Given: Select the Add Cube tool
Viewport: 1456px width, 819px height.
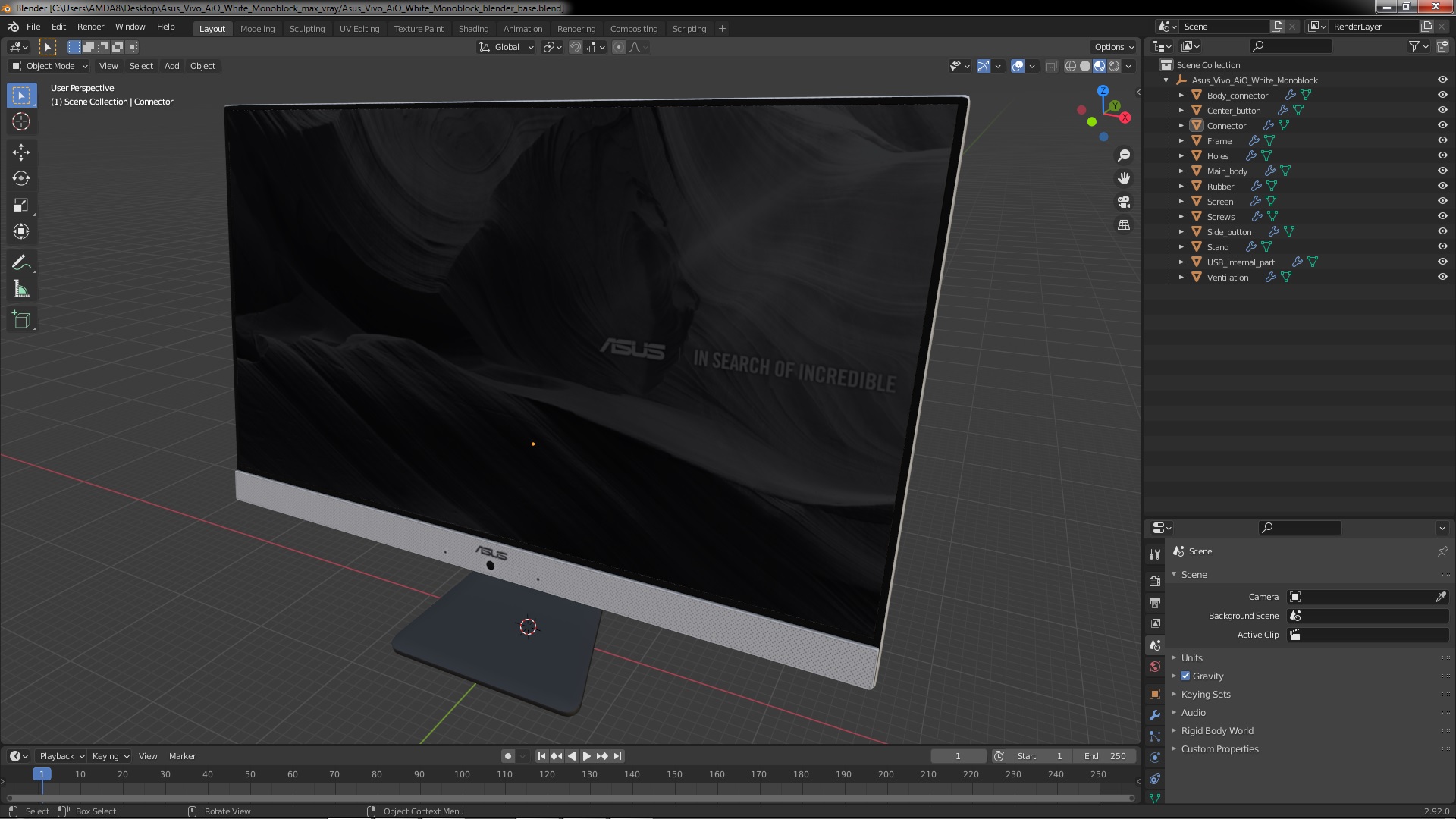Looking at the screenshot, I should 21,320.
